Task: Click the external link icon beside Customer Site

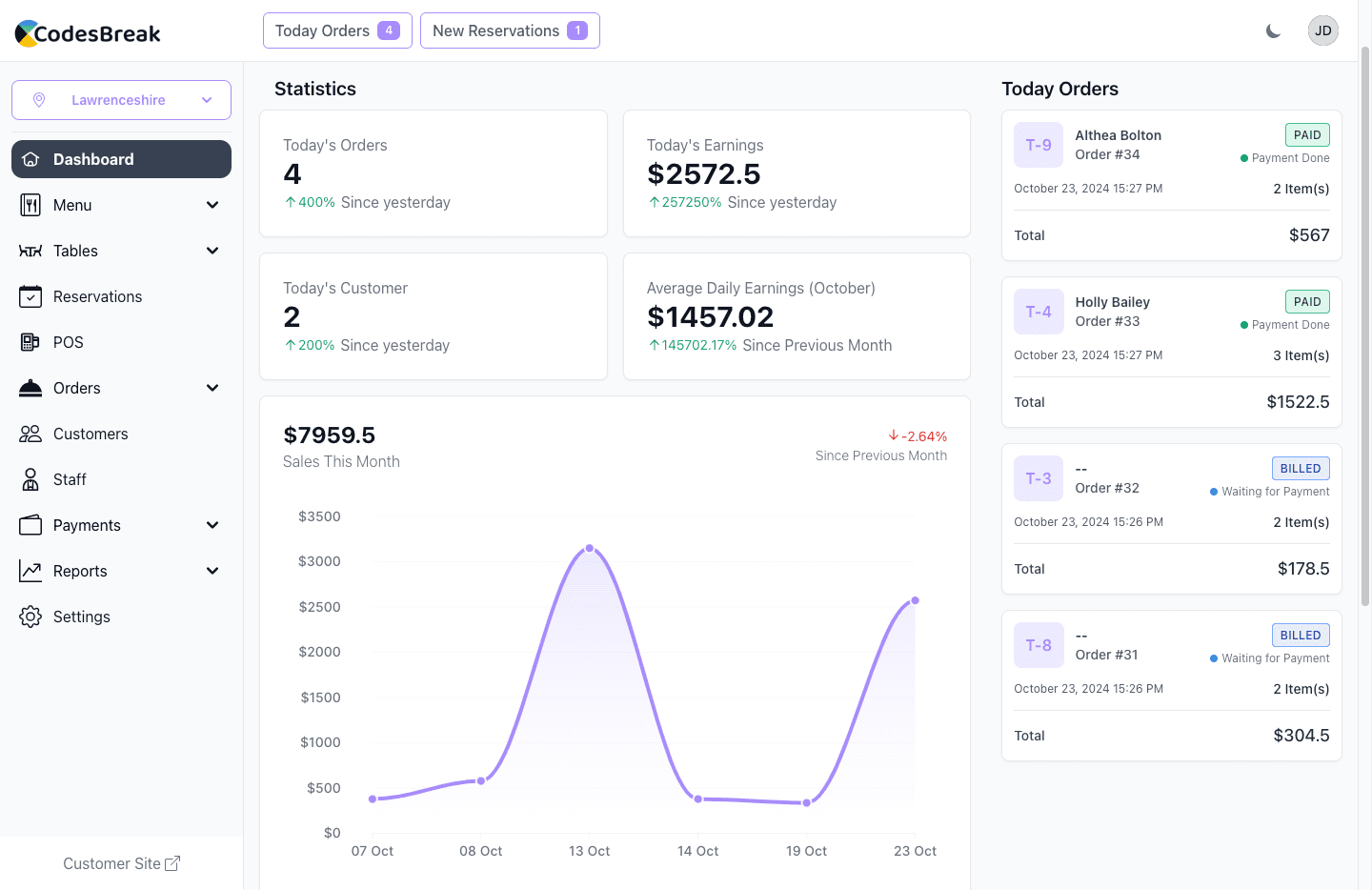Action: tap(172, 863)
